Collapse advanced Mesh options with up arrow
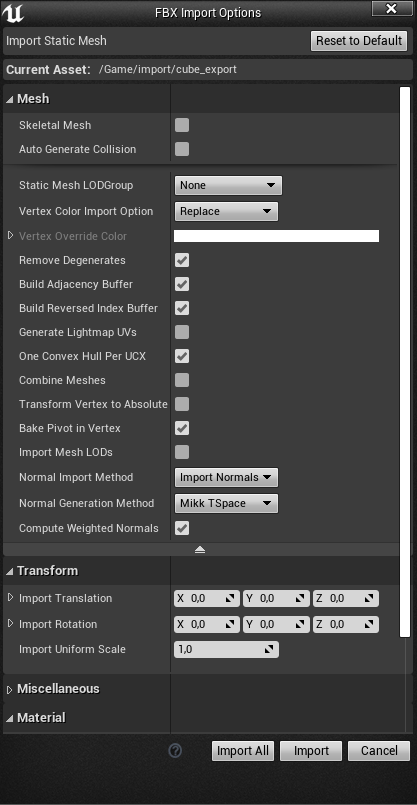417x805 pixels. pos(200,549)
